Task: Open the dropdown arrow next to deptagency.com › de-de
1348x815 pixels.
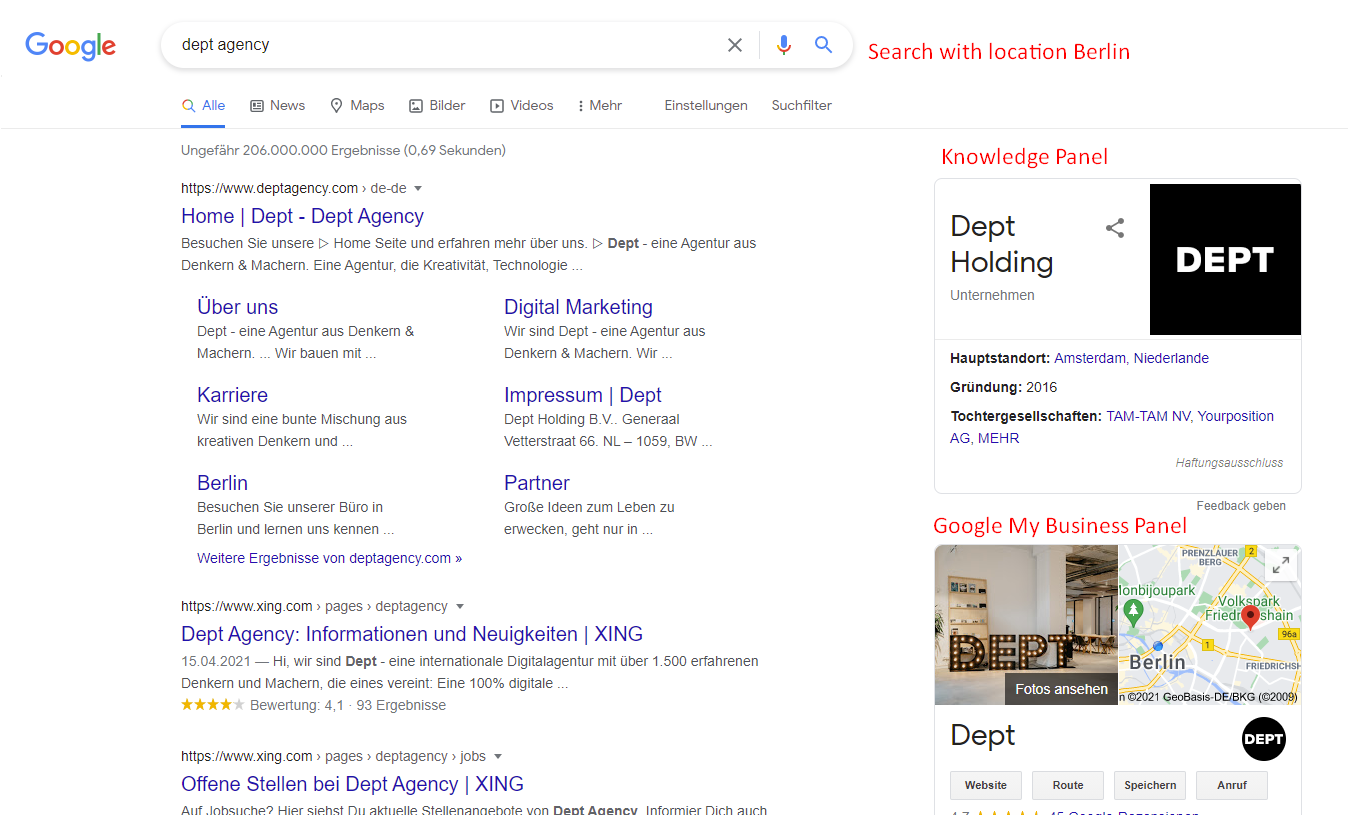Action: coord(418,188)
